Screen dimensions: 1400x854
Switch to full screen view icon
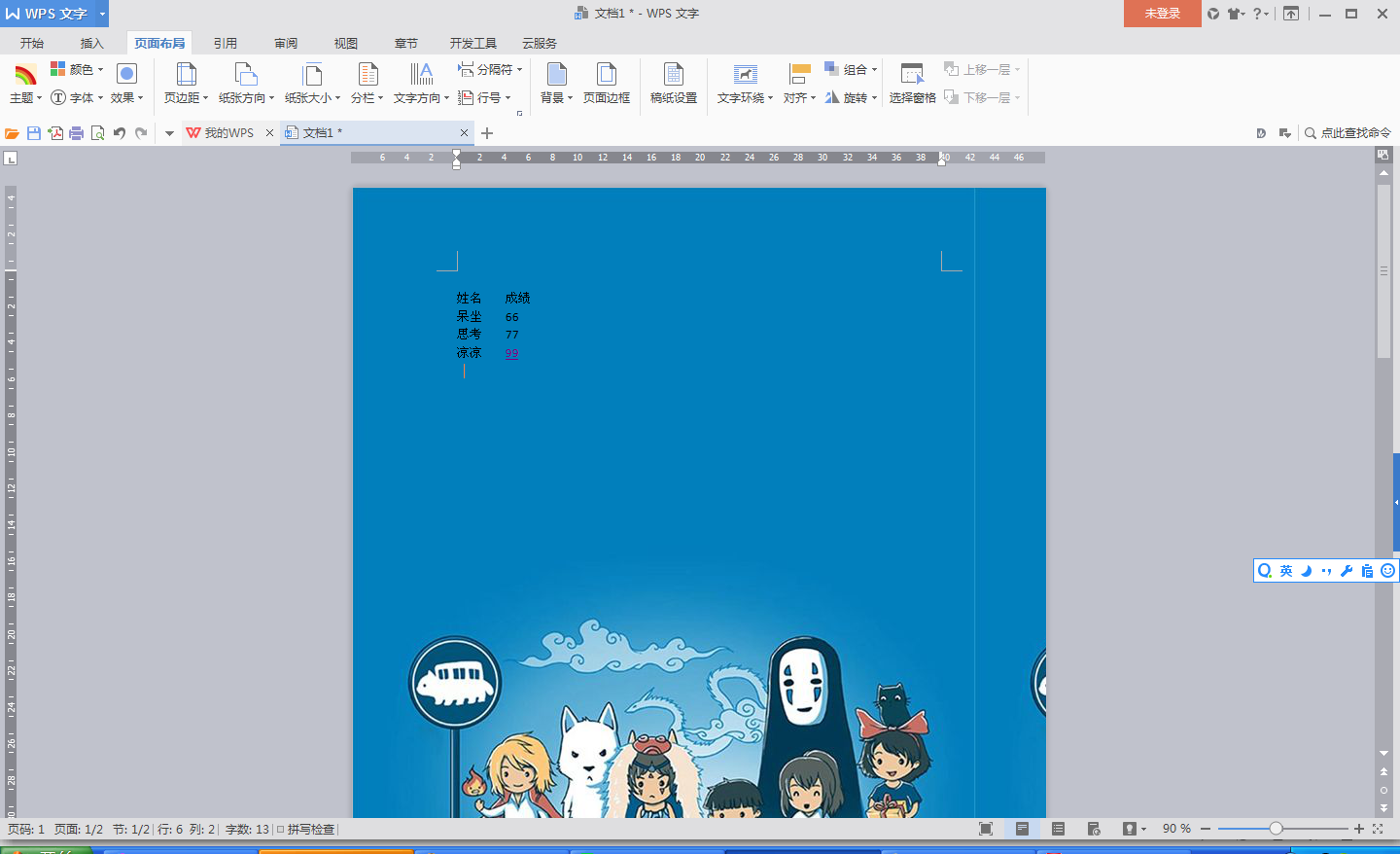pos(986,829)
